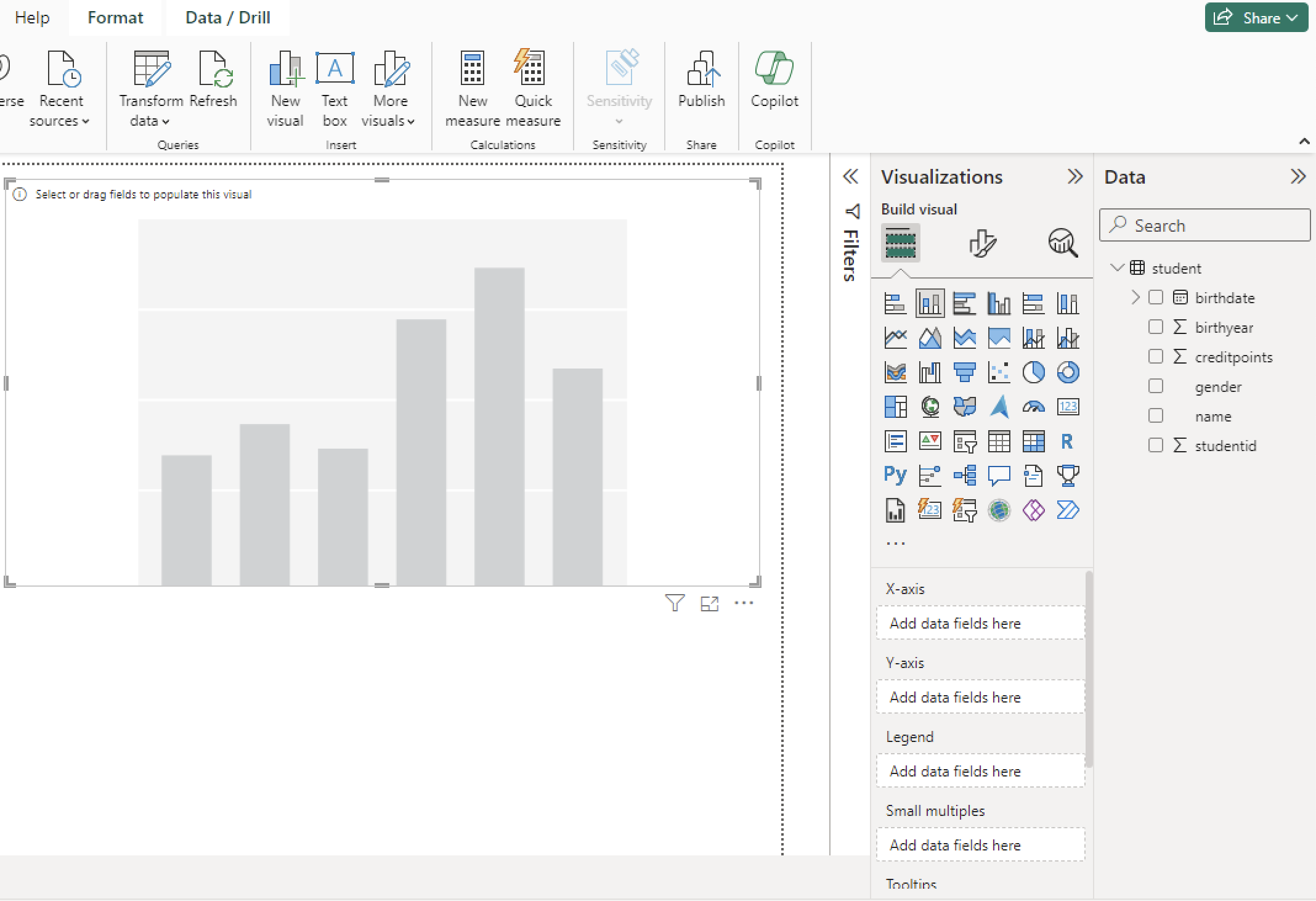This screenshot has height=901, width=1316.
Task: Open the Format visual pane
Action: [982, 243]
